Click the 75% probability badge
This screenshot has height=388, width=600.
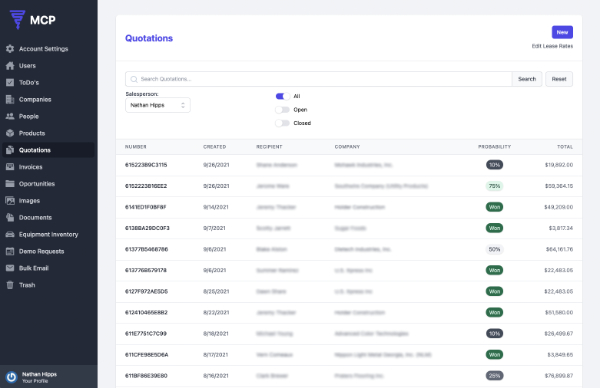point(494,186)
